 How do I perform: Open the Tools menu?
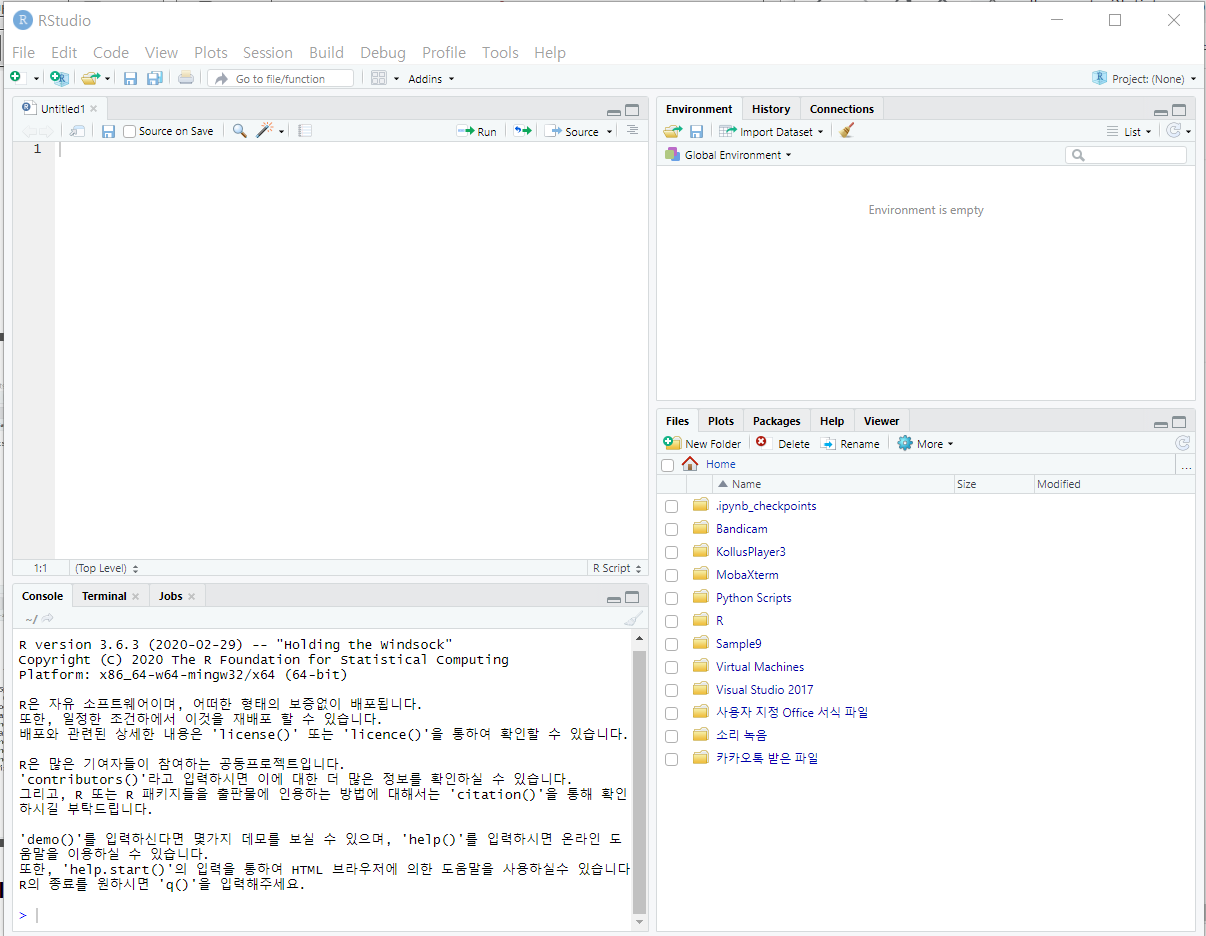pyautogui.click(x=500, y=52)
